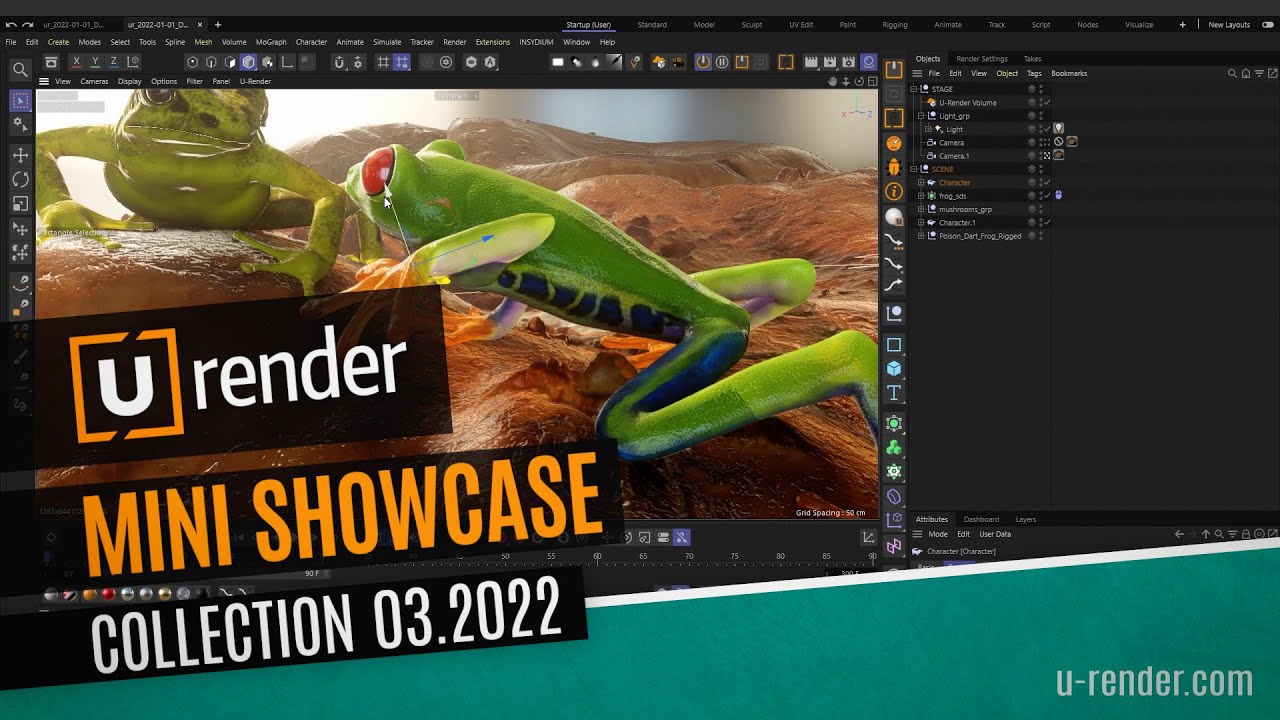Toggle the highlighted polygon mode cube icon
Screen dimensions: 1280x720
point(249,62)
